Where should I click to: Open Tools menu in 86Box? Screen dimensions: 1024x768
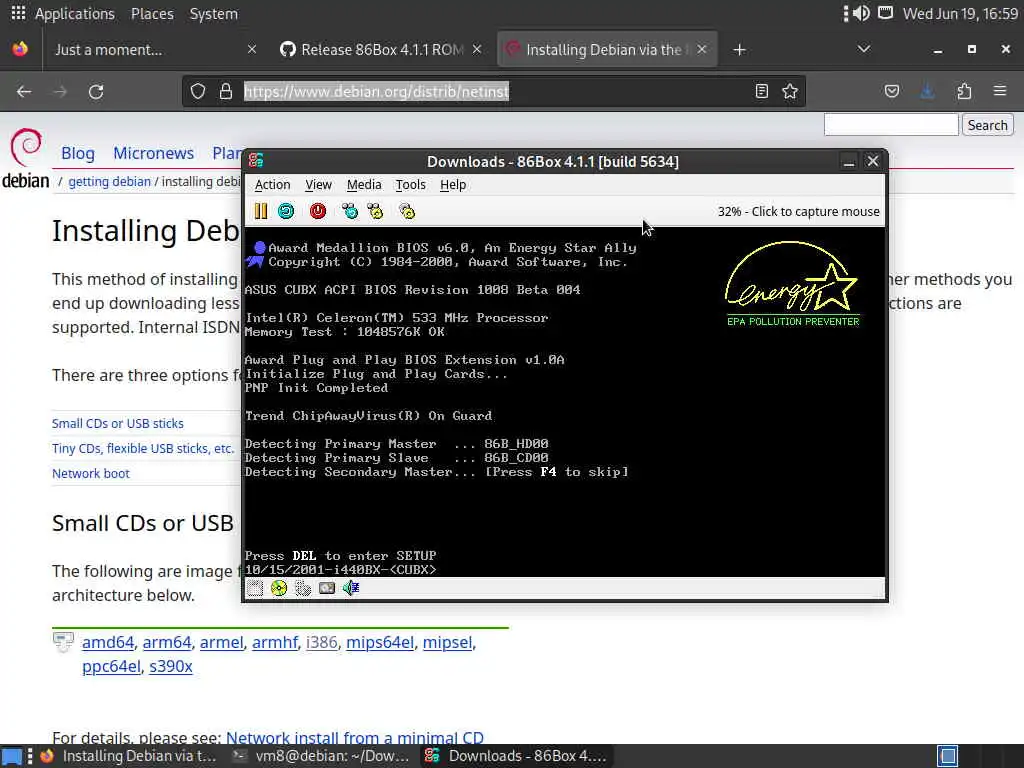point(411,185)
